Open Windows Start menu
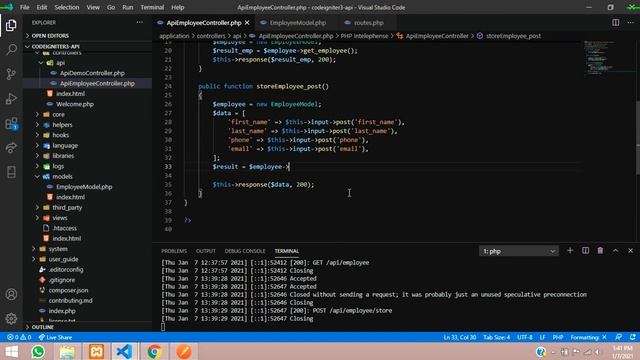This screenshot has height=360, width=640. pyautogui.click(x=11, y=351)
